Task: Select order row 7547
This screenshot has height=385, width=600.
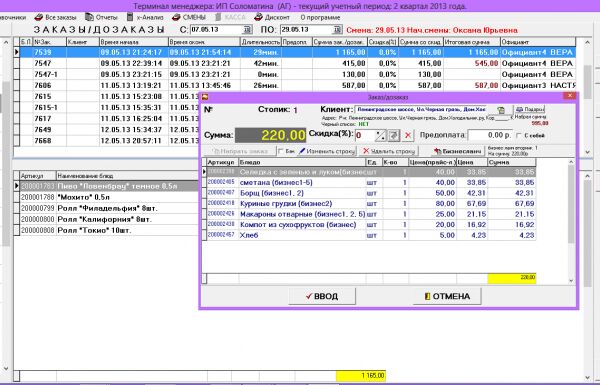Action: 298,64
